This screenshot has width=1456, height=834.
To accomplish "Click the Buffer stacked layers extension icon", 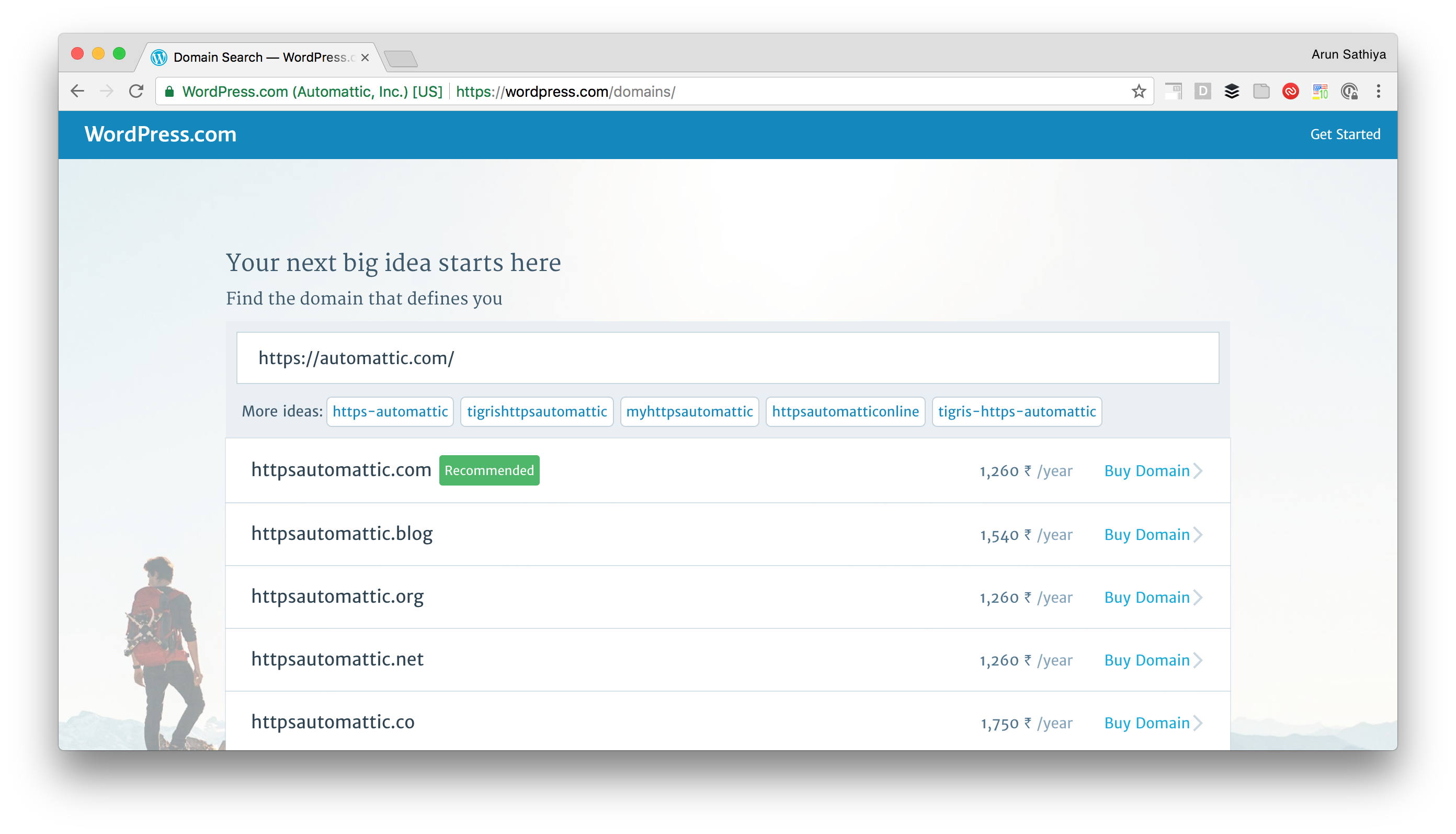I will [x=1232, y=92].
